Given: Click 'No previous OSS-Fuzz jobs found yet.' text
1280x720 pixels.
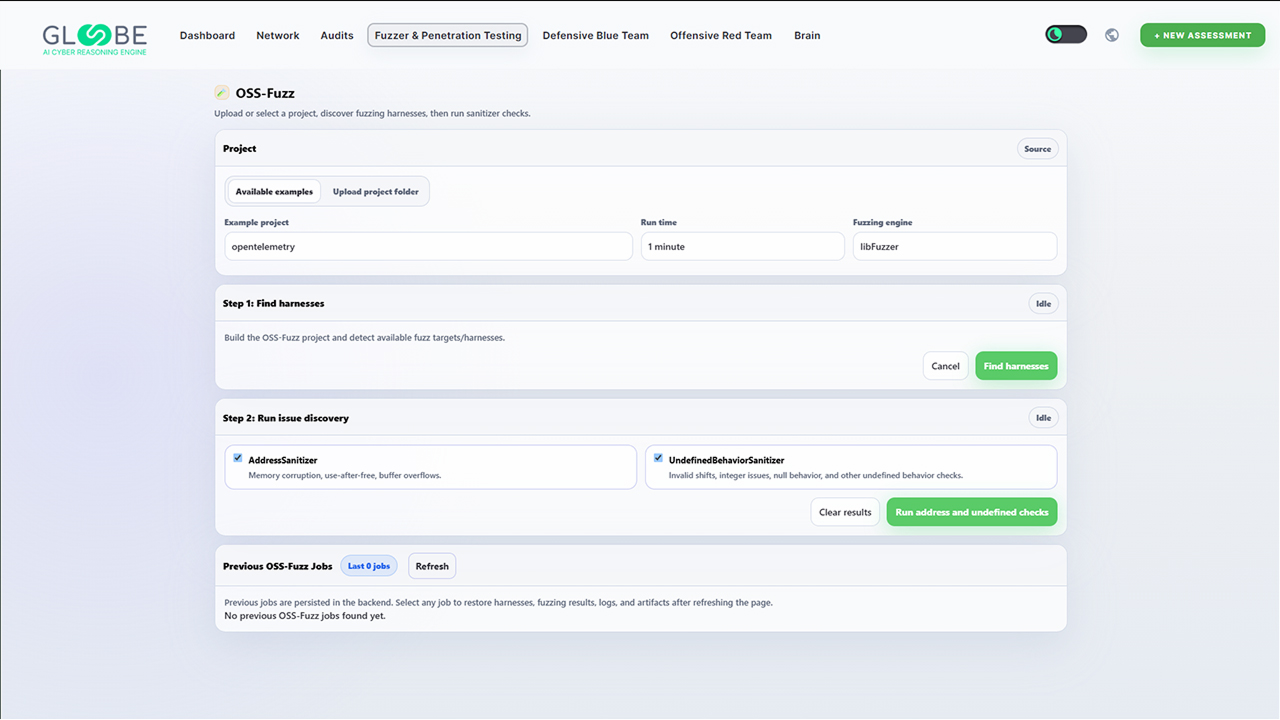Looking at the screenshot, I should pyautogui.click(x=305, y=616).
